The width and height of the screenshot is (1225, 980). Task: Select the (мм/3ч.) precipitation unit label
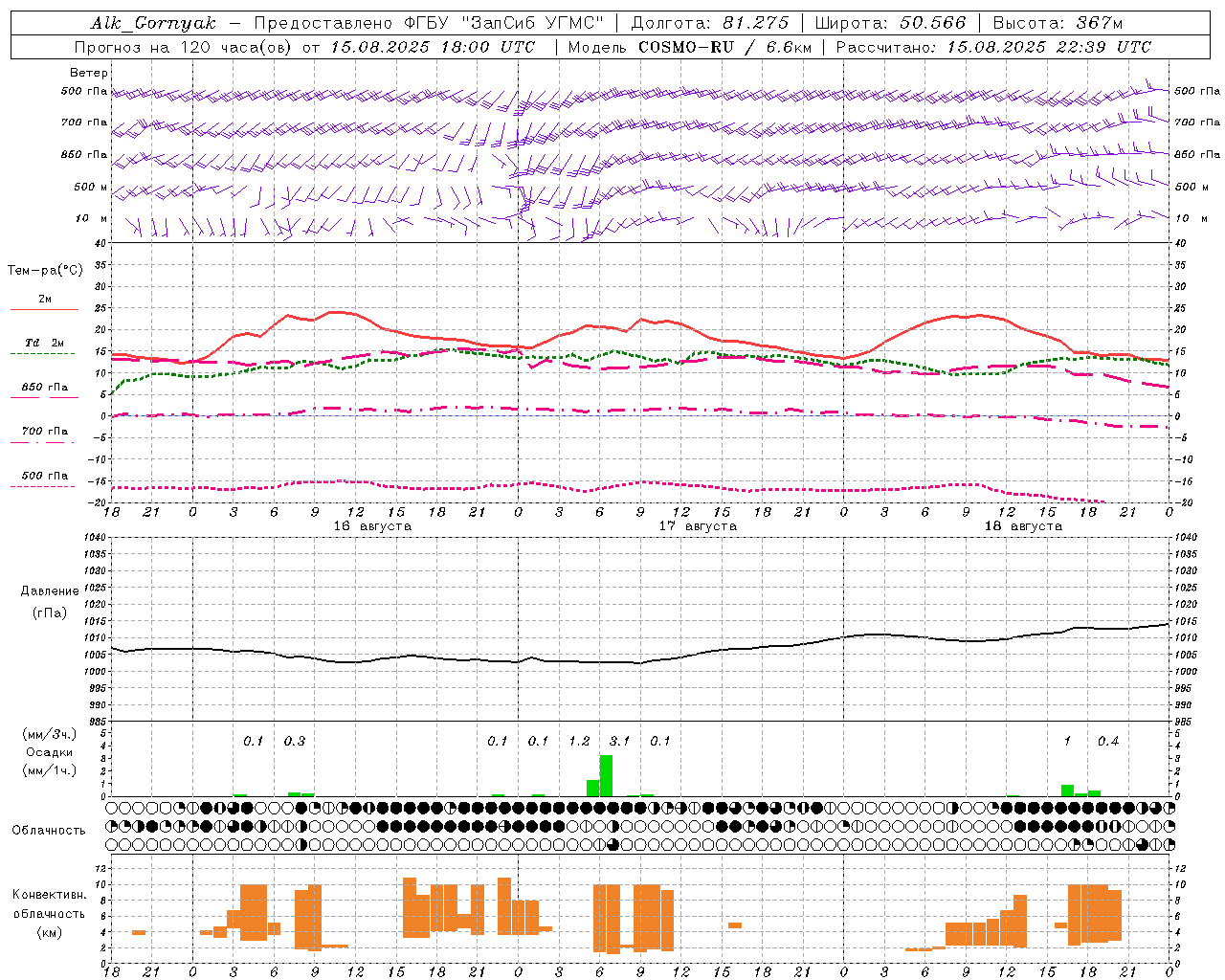pyautogui.click(x=50, y=734)
